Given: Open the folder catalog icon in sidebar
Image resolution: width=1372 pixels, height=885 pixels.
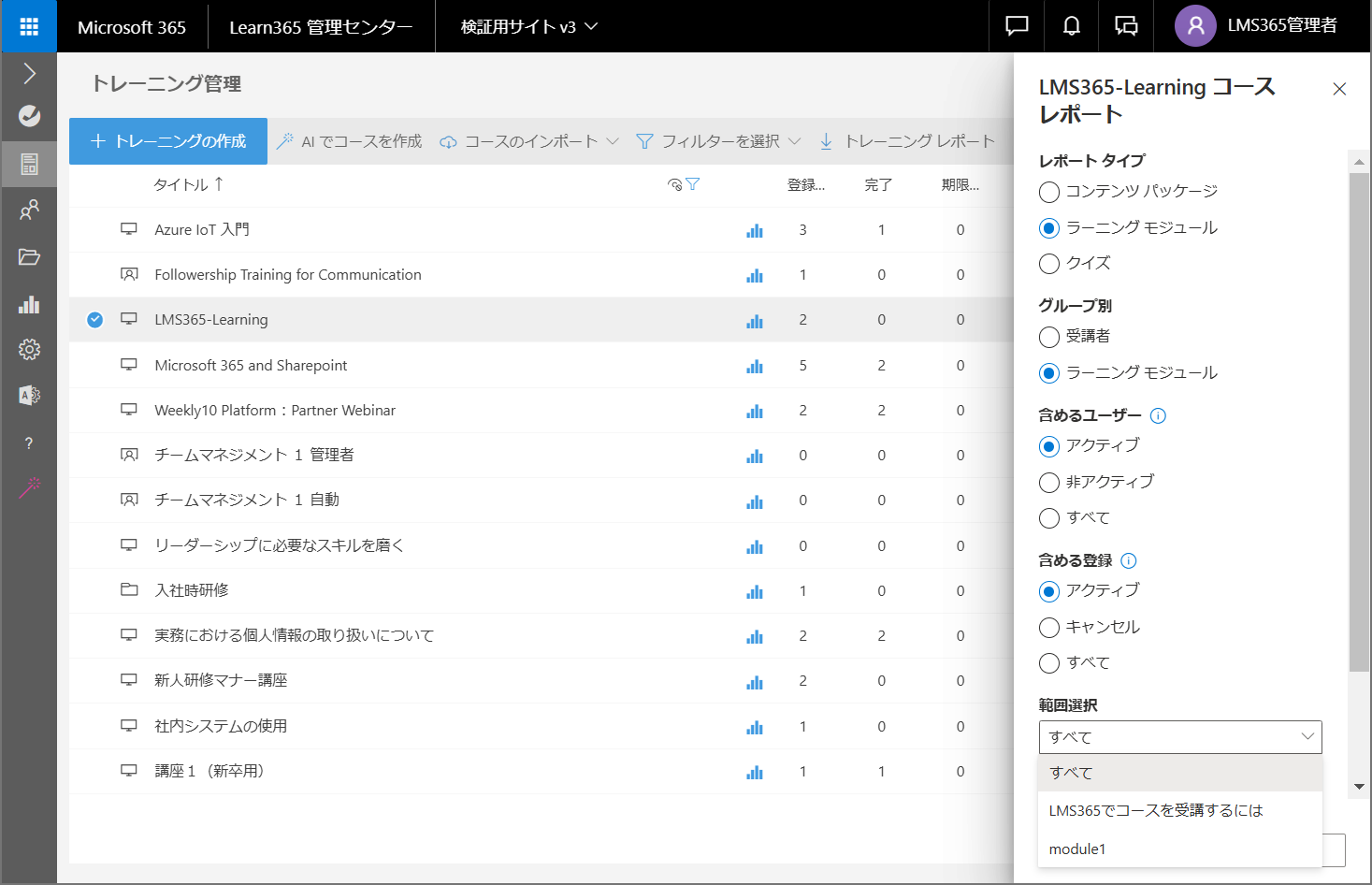Looking at the screenshot, I should click(x=29, y=257).
